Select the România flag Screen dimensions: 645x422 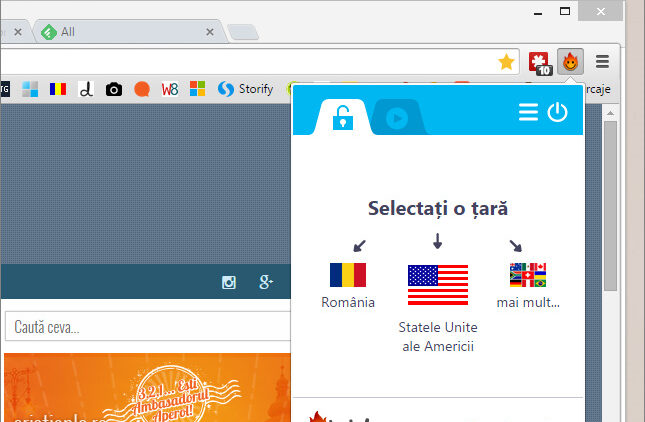pos(348,275)
